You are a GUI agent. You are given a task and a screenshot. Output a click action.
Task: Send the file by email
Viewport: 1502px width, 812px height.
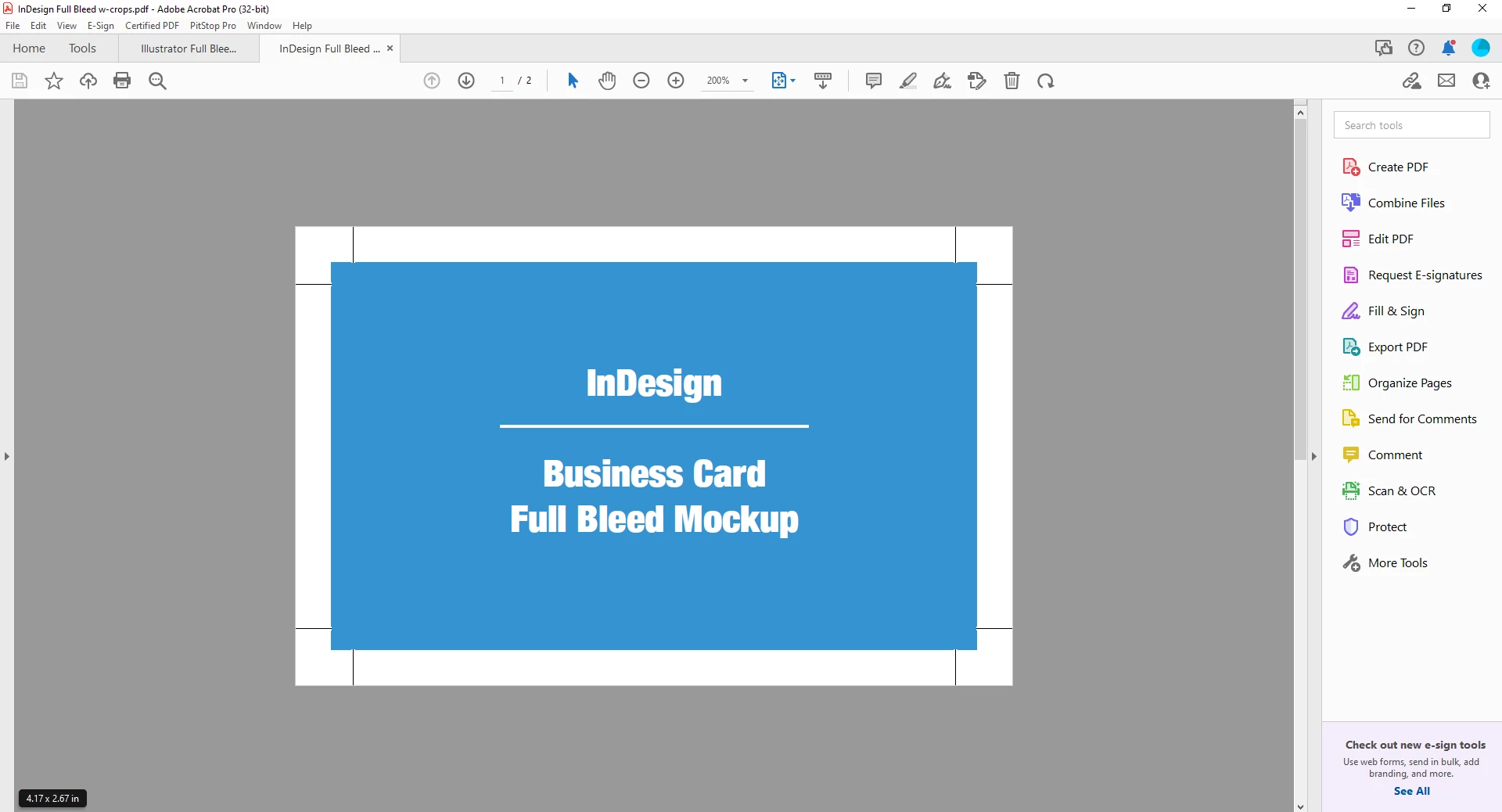pyautogui.click(x=1446, y=81)
